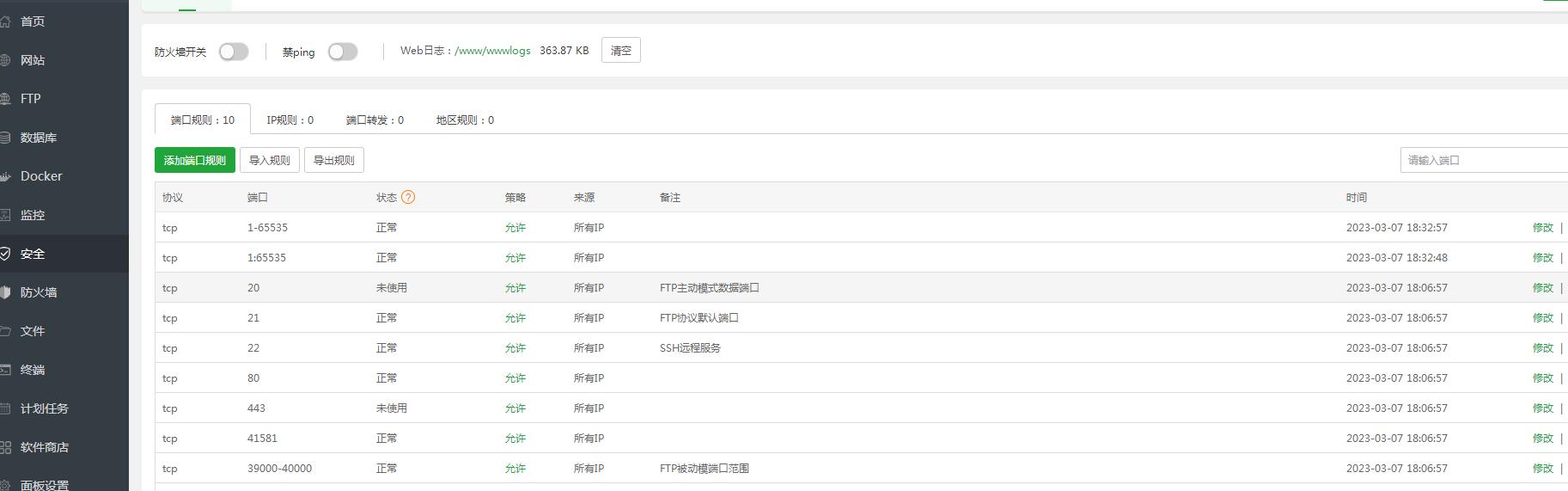Open the 端口转发 tab

click(375, 120)
